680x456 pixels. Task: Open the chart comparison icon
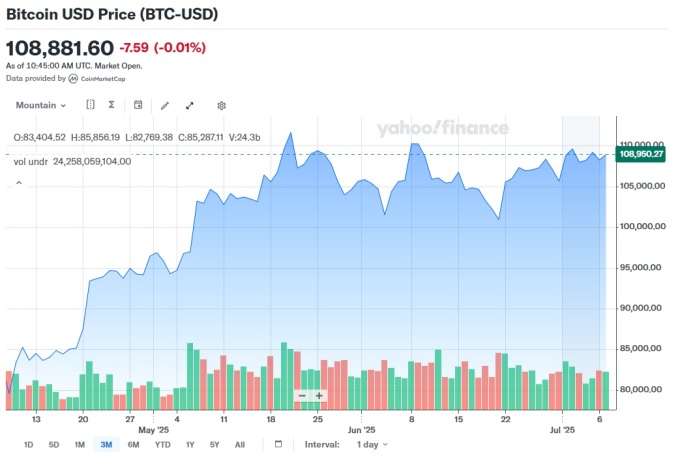pos(90,105)
